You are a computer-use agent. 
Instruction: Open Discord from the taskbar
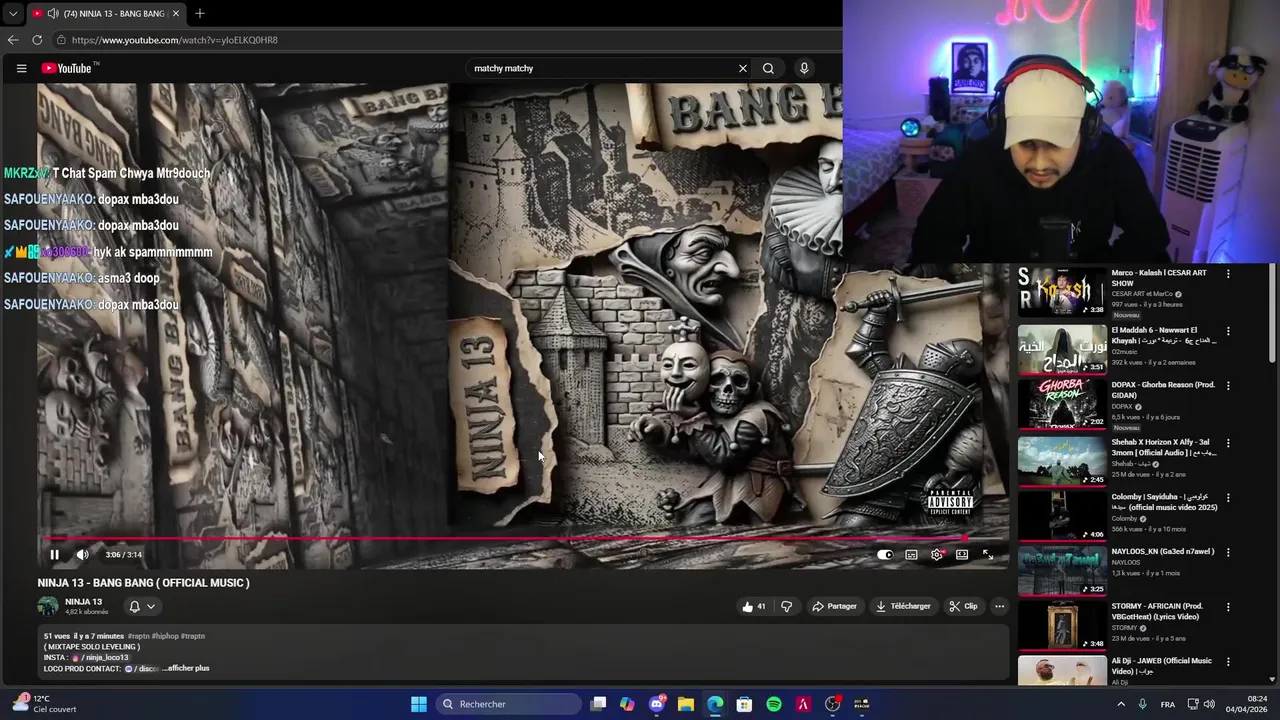[x=657, y=704]
